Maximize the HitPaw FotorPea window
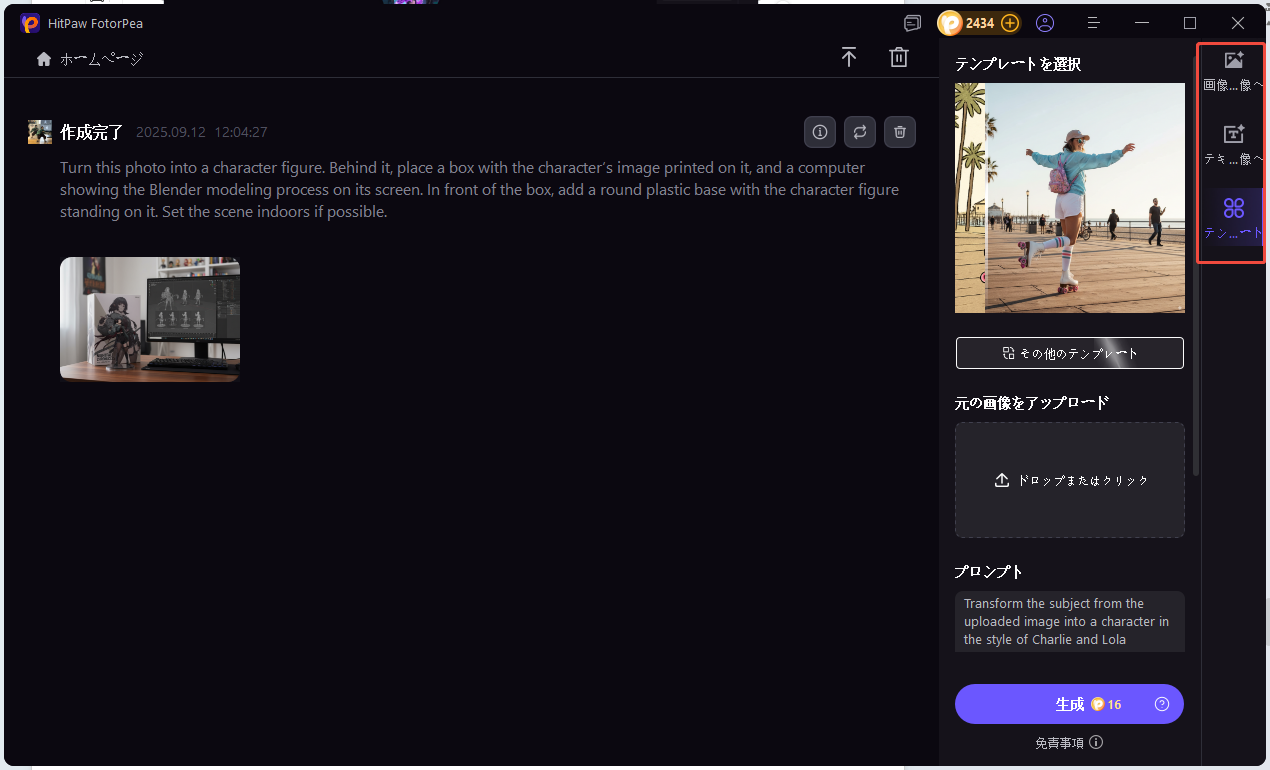 (x=1190, y=23)
